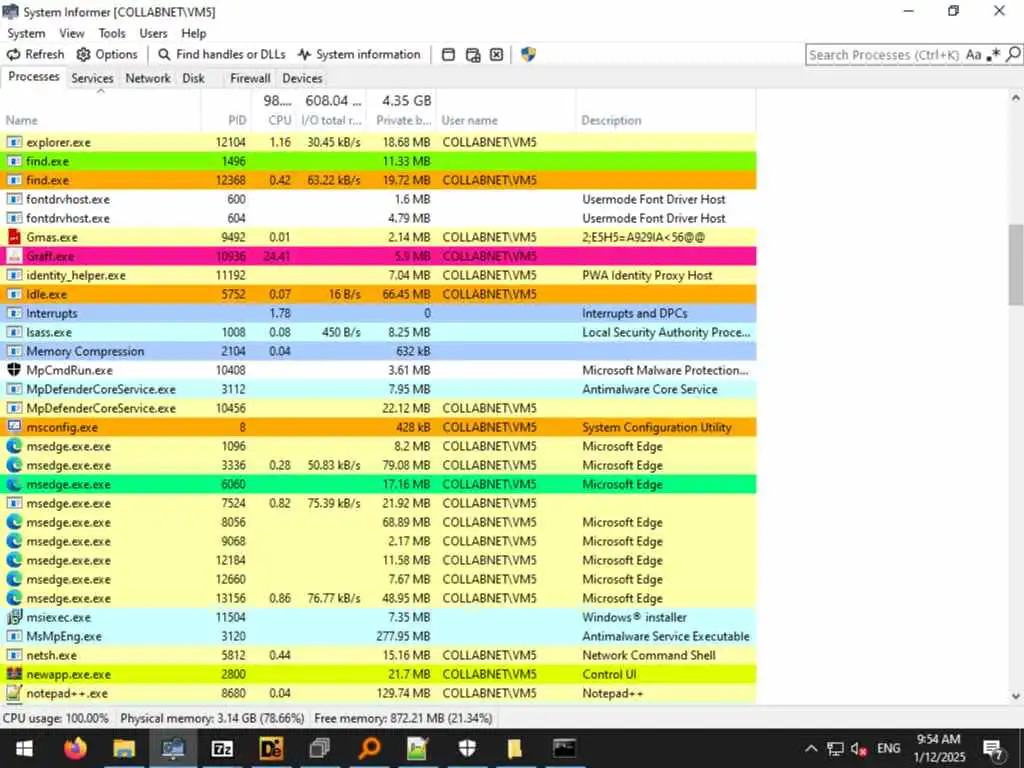The height and width of the screenshot is (768, 1024).
Task: Select the MsMpEng.exe process row
Action: click(x=379, y=636)
